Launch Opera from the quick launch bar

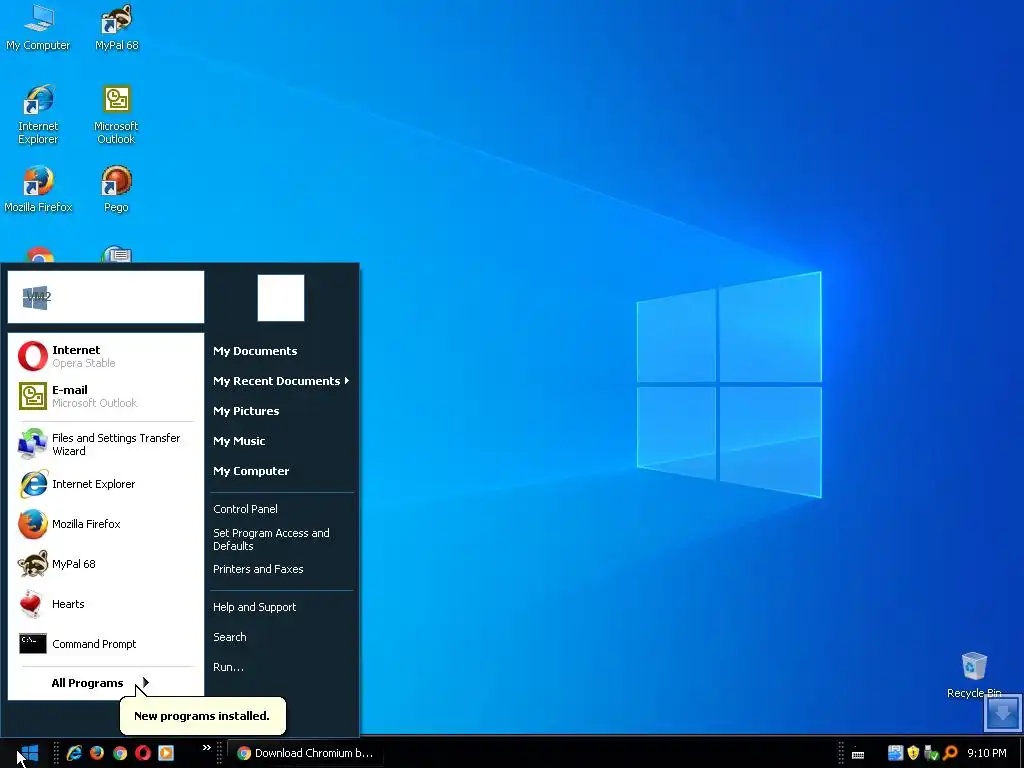pyautogui.click(x=143, y=753)
